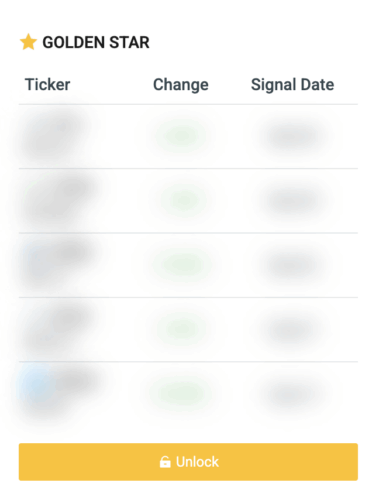379x500 pixels.
Task: Click fifth row's blurred signal date
Action: coord(293,395)
